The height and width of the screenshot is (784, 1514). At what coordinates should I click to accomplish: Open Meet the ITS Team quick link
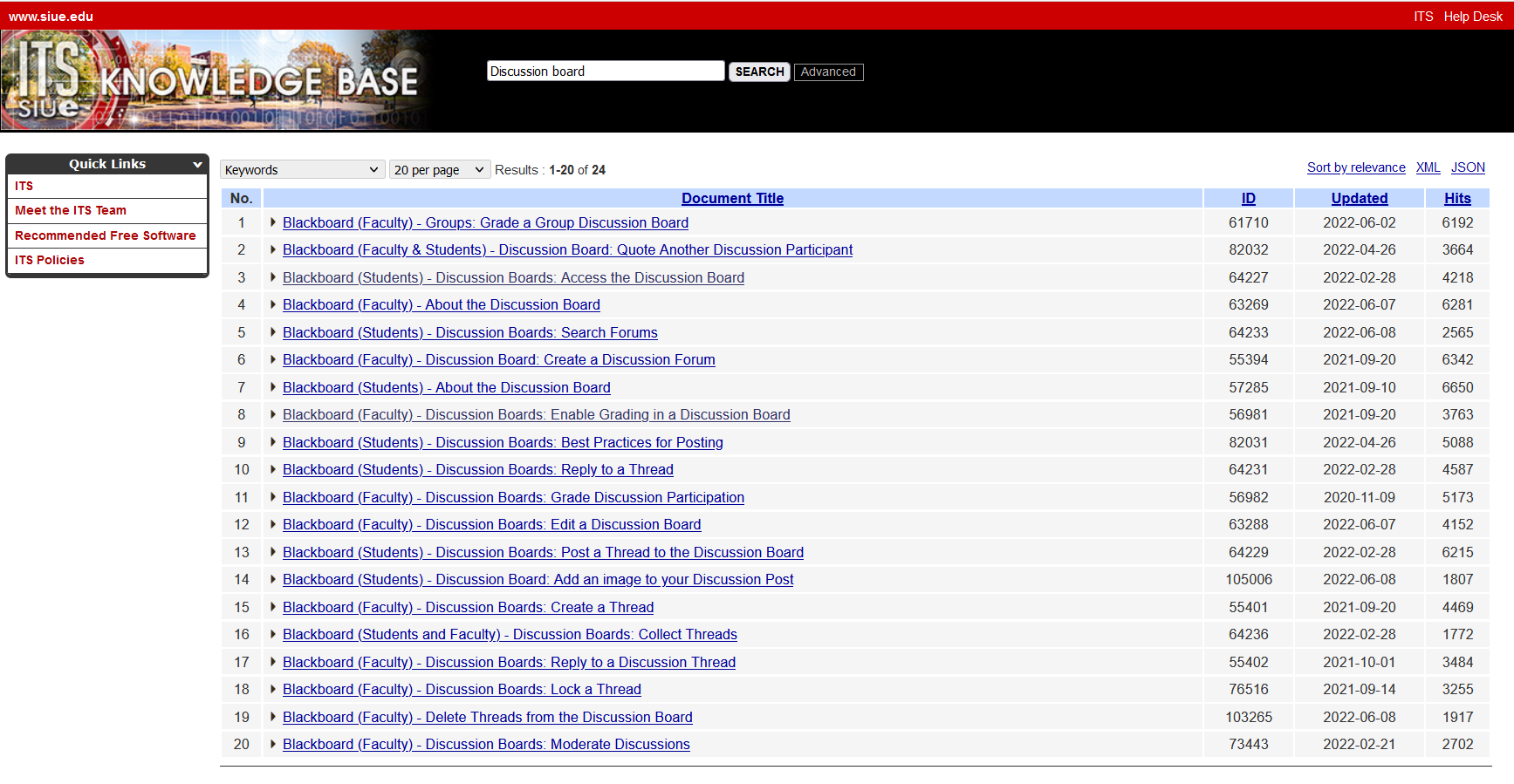(71, 210)
